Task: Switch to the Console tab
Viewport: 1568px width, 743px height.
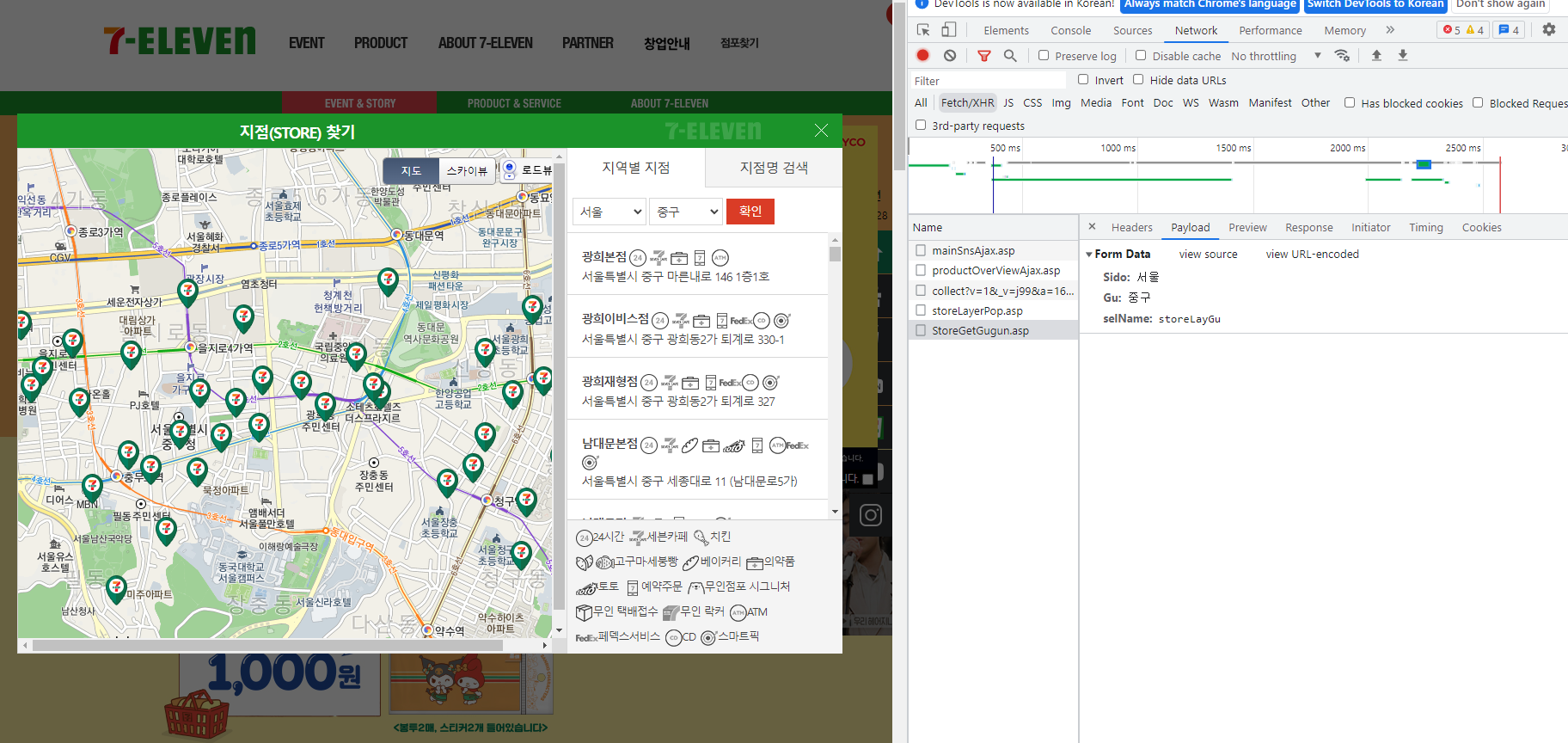Action: tap(1070, 30)
